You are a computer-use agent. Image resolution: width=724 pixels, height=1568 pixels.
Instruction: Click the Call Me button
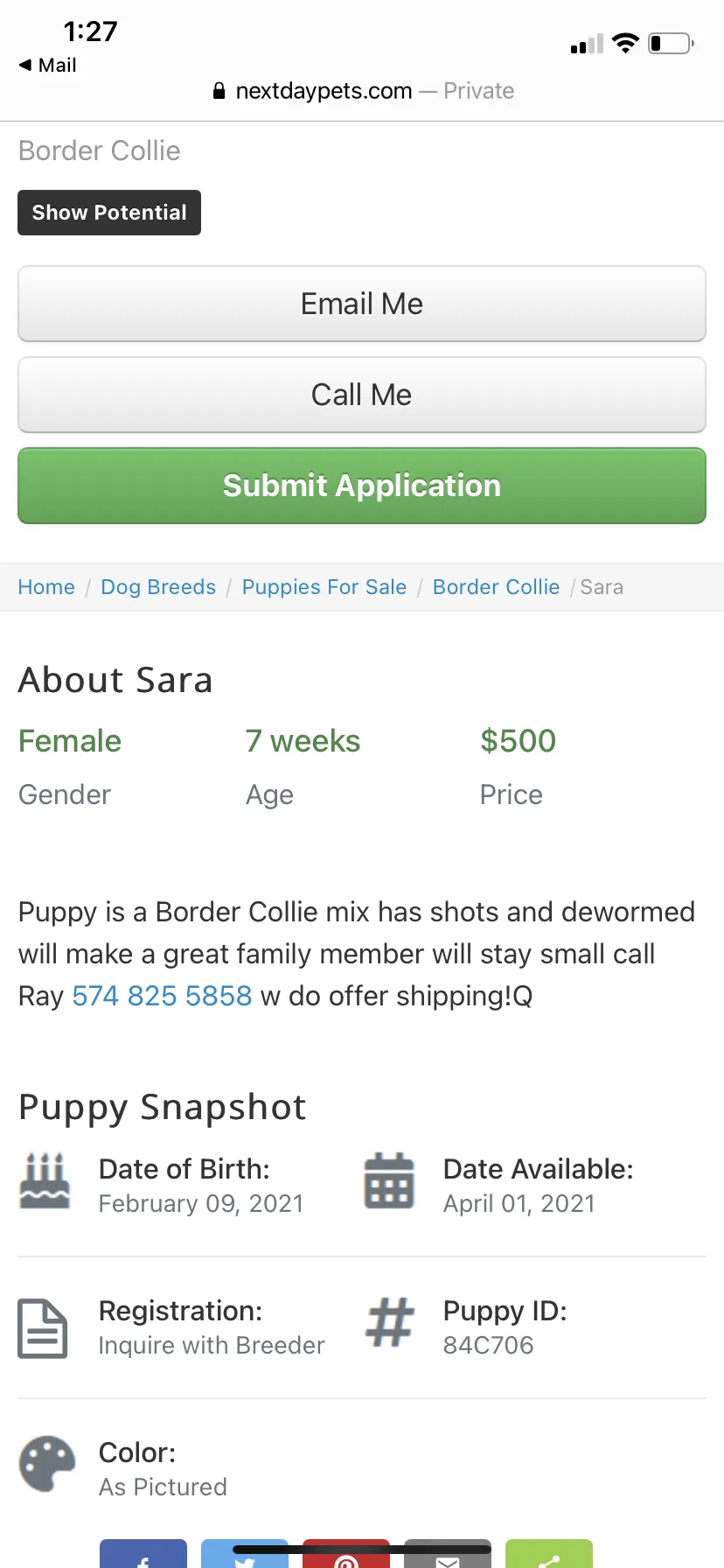(x=362, y=395)
